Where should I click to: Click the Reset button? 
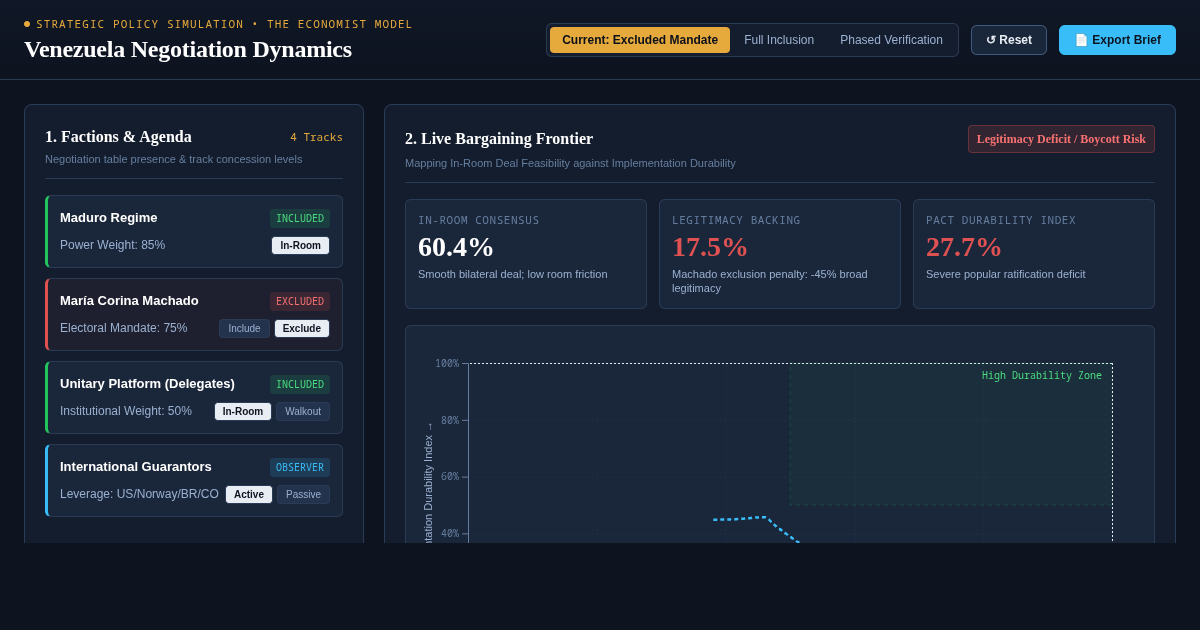[1009, 40]
